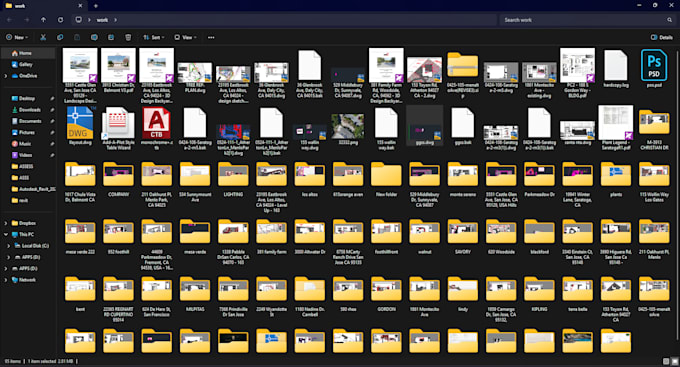Click the Copy icon in toolbar
This screenshot has height=367, width=680.
[60, 37]
